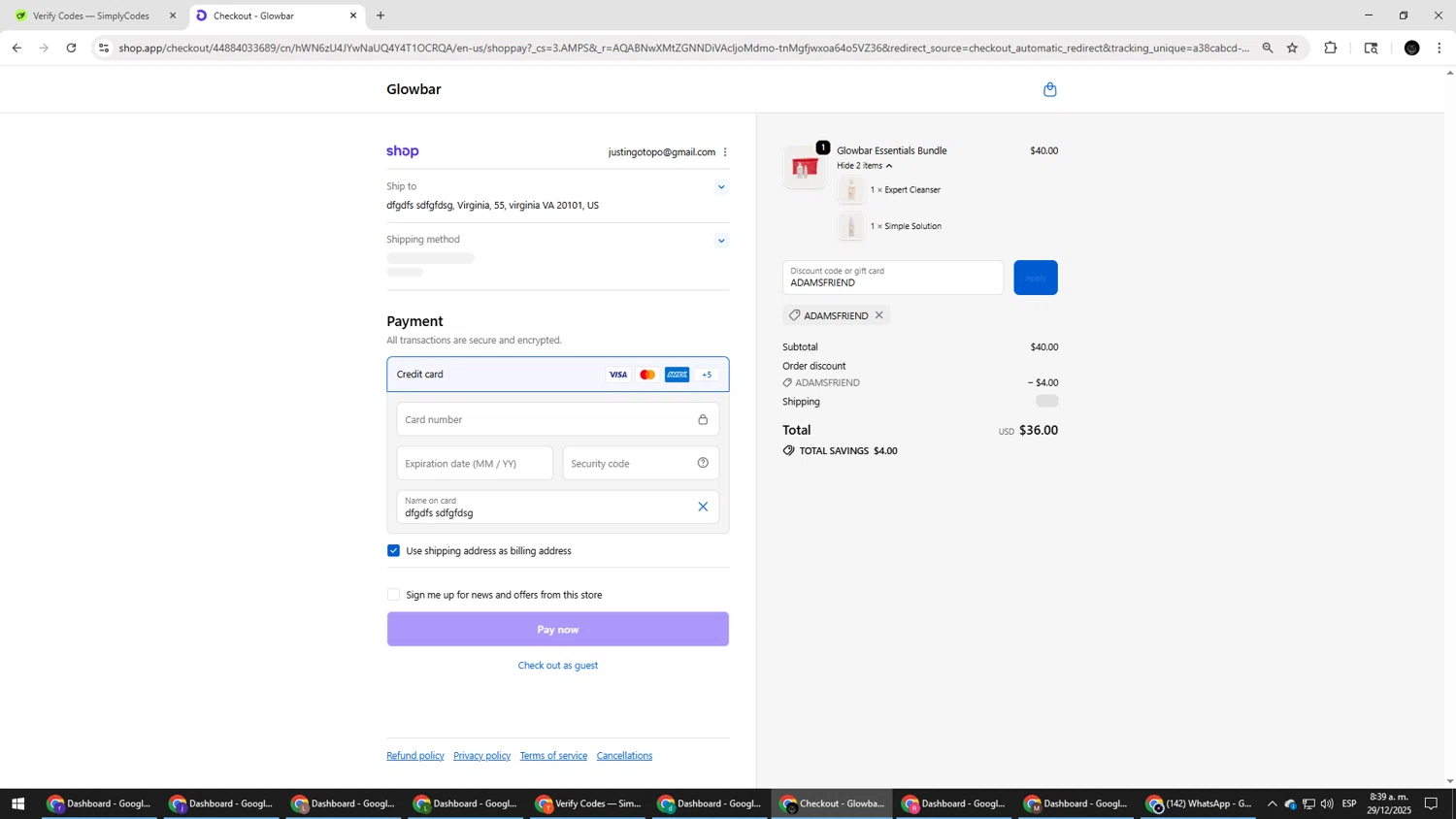The width and height of the screenshot is (1456, 819).
Task: Collapse bundle with Hide 2 items
Action: pyautogui.click(x=864, y=166)
